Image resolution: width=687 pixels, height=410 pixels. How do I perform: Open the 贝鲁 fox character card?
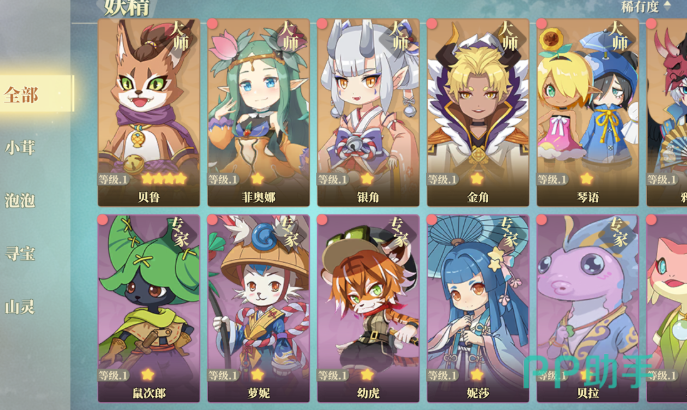pos(149,112)
